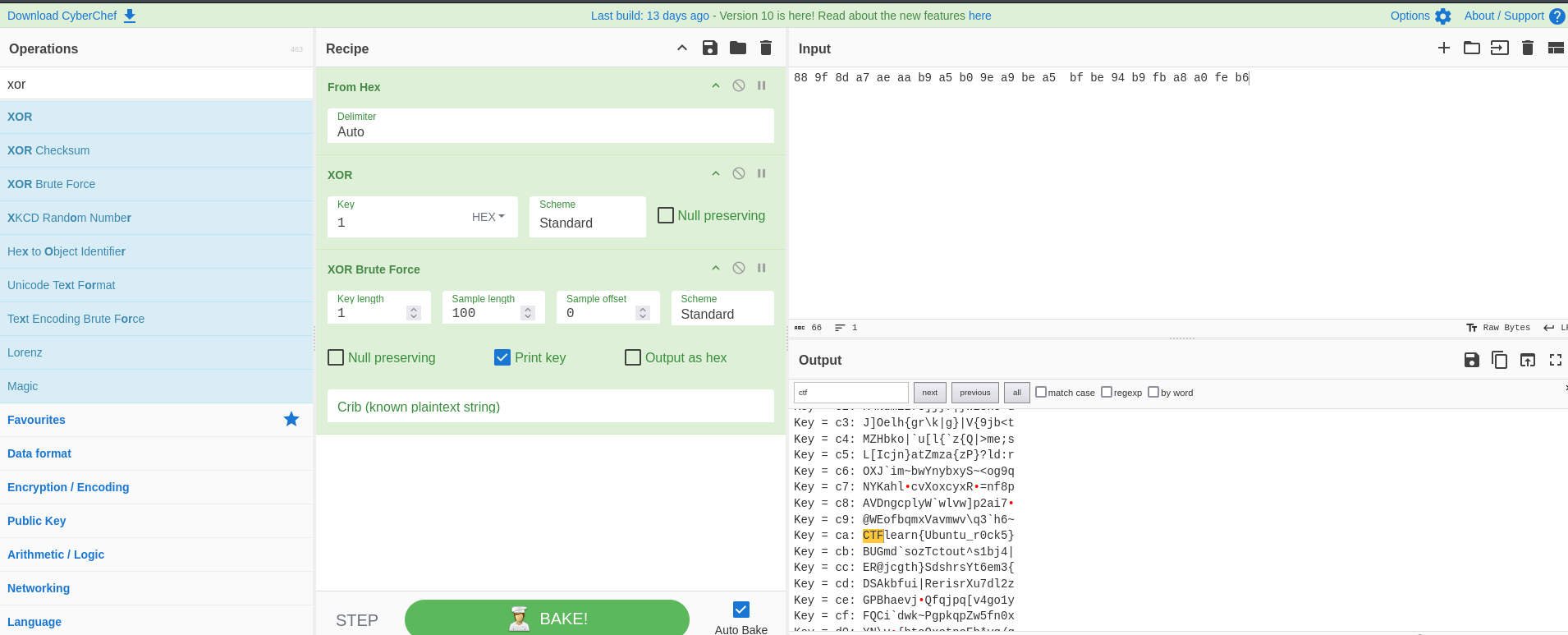
Task: Disable the From Hex operation
Action: tap(739, 85)
